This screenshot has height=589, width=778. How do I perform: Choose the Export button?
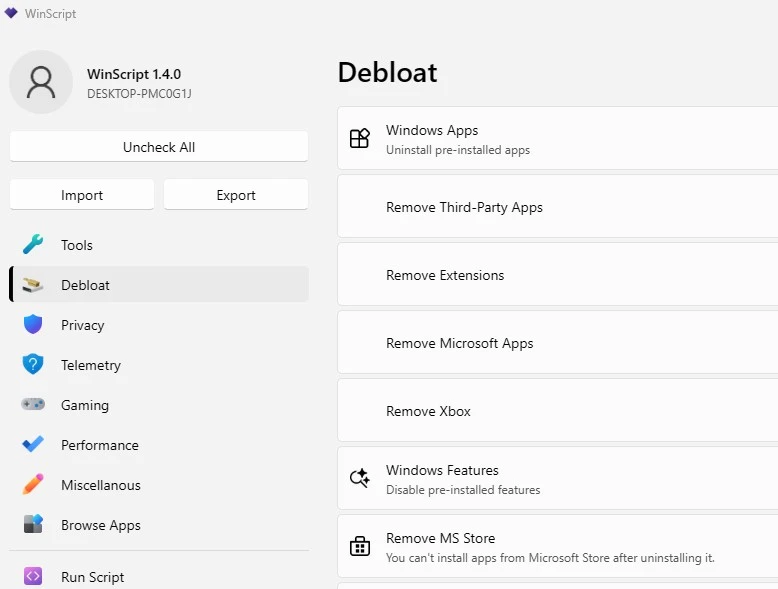(x=236, y=195)
